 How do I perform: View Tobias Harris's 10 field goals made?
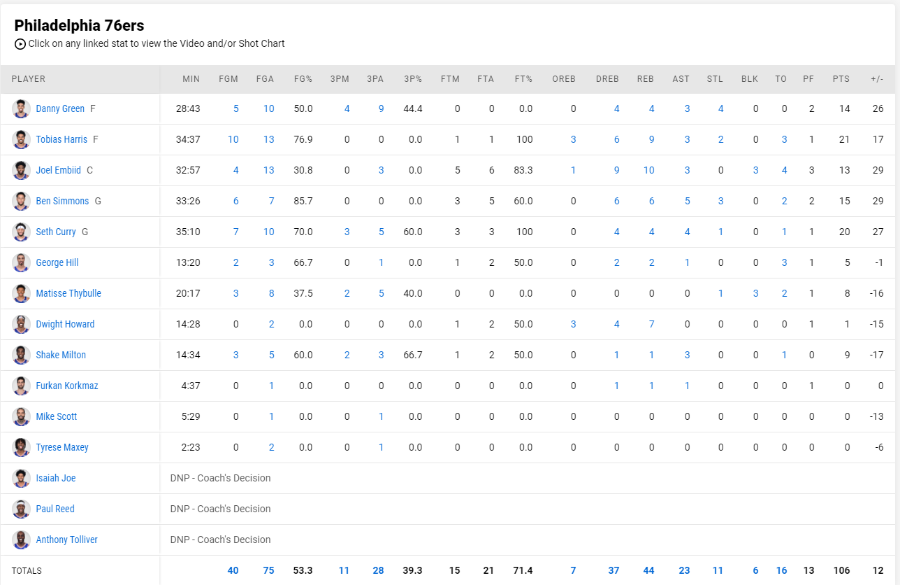[x=233, y=140]
